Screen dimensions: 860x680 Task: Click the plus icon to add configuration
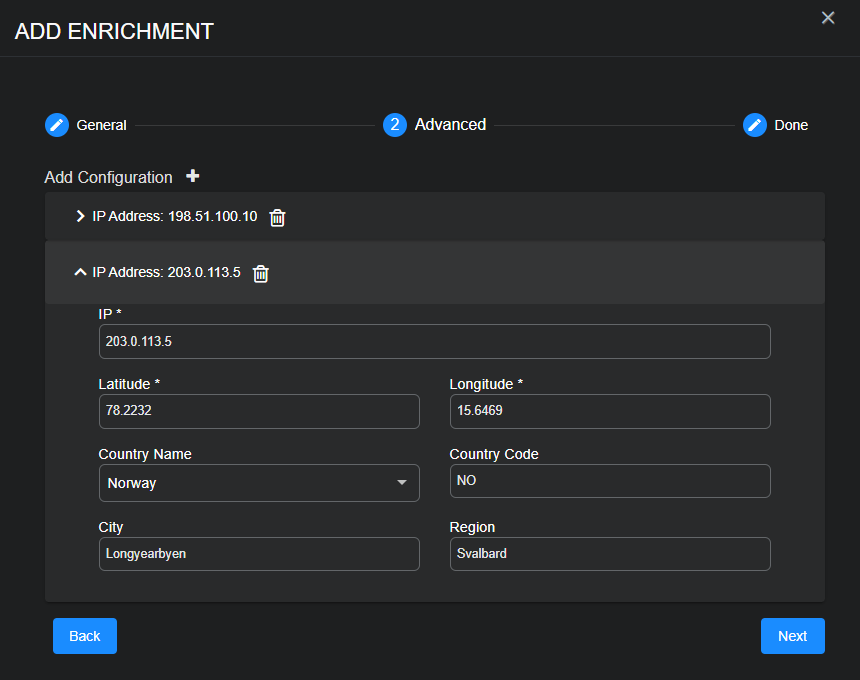point(193,177)
